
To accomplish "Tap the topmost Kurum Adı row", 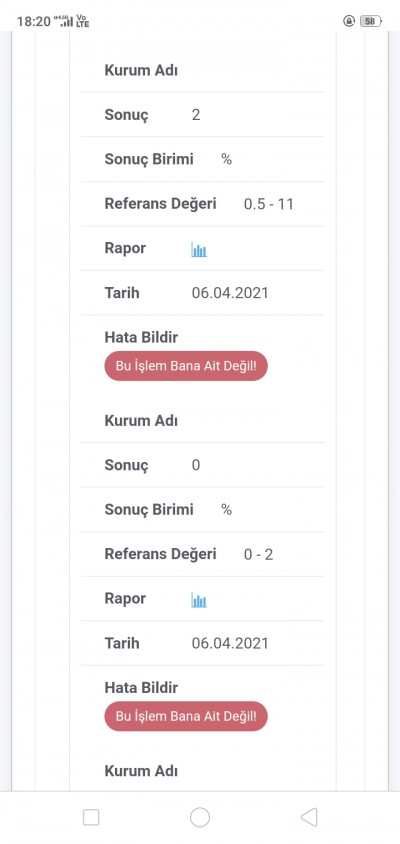I will [x=202, y=71].
